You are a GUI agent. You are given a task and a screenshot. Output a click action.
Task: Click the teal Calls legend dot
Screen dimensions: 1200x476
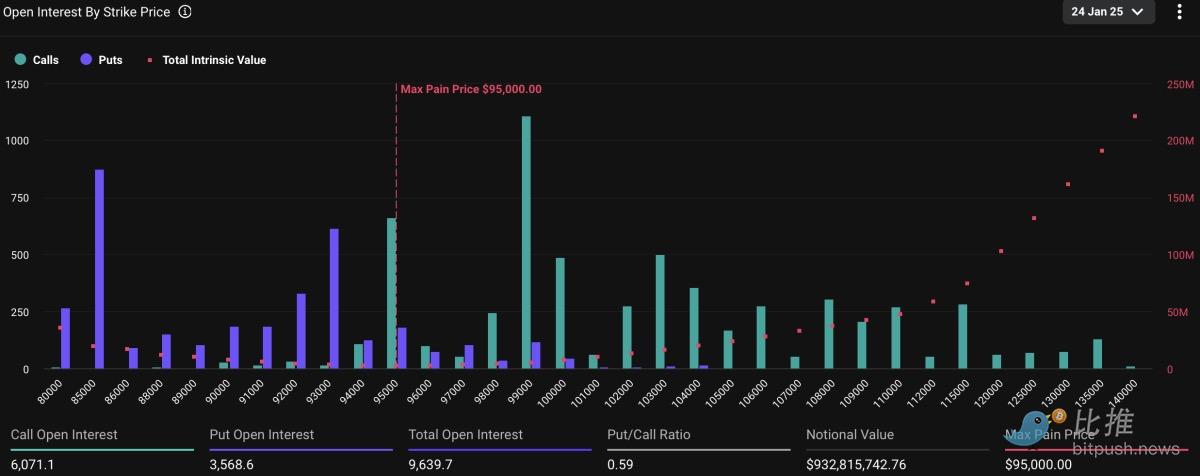[x=20, y=60]
